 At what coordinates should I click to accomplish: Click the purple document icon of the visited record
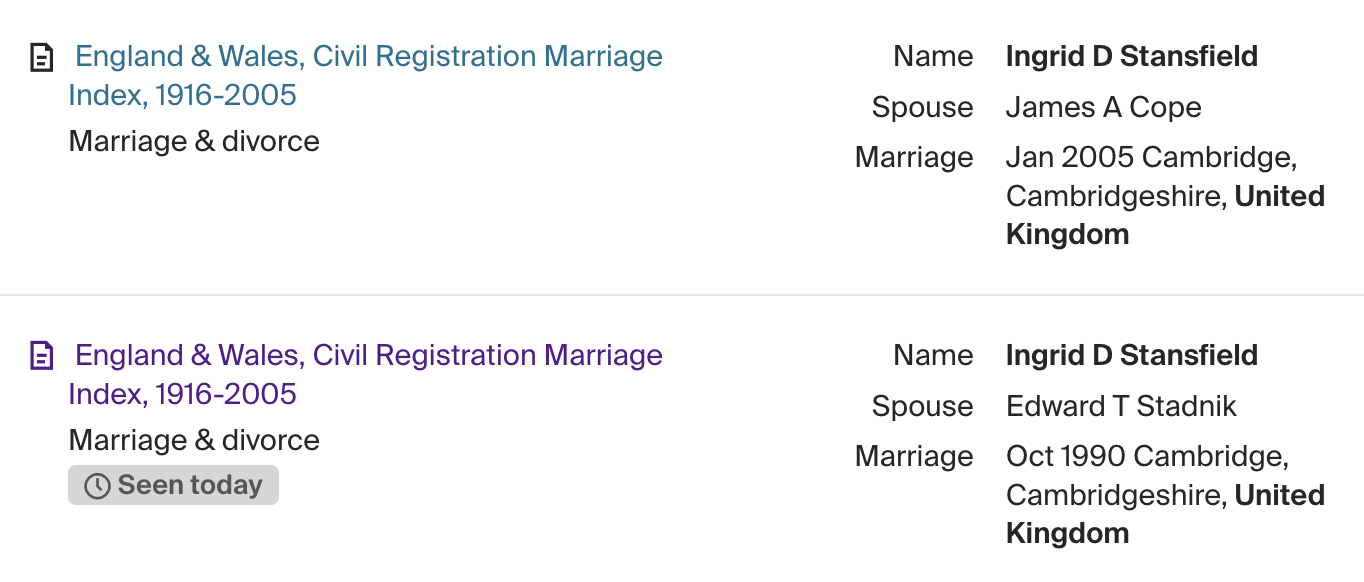click(x=41, y=356)
